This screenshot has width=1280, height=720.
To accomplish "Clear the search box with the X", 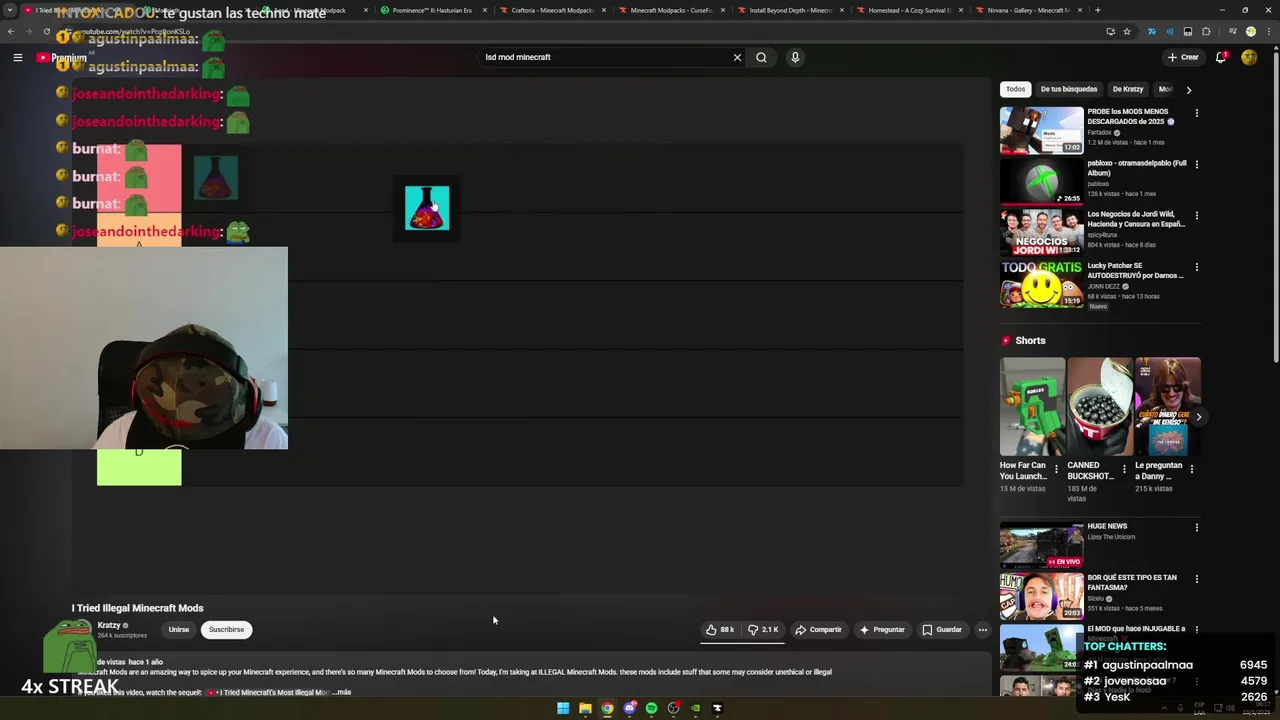I will click(737, 57).
